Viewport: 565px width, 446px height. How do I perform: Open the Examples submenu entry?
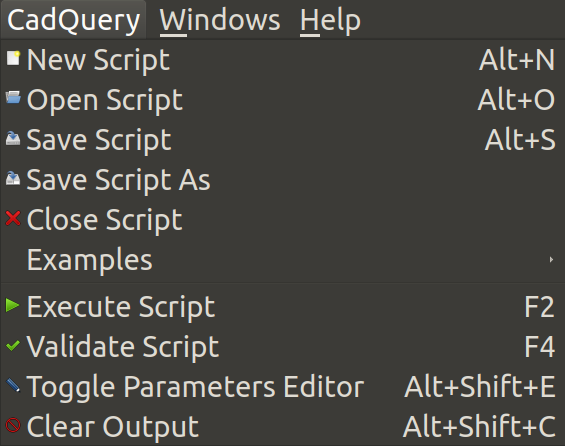pos(282,259)
